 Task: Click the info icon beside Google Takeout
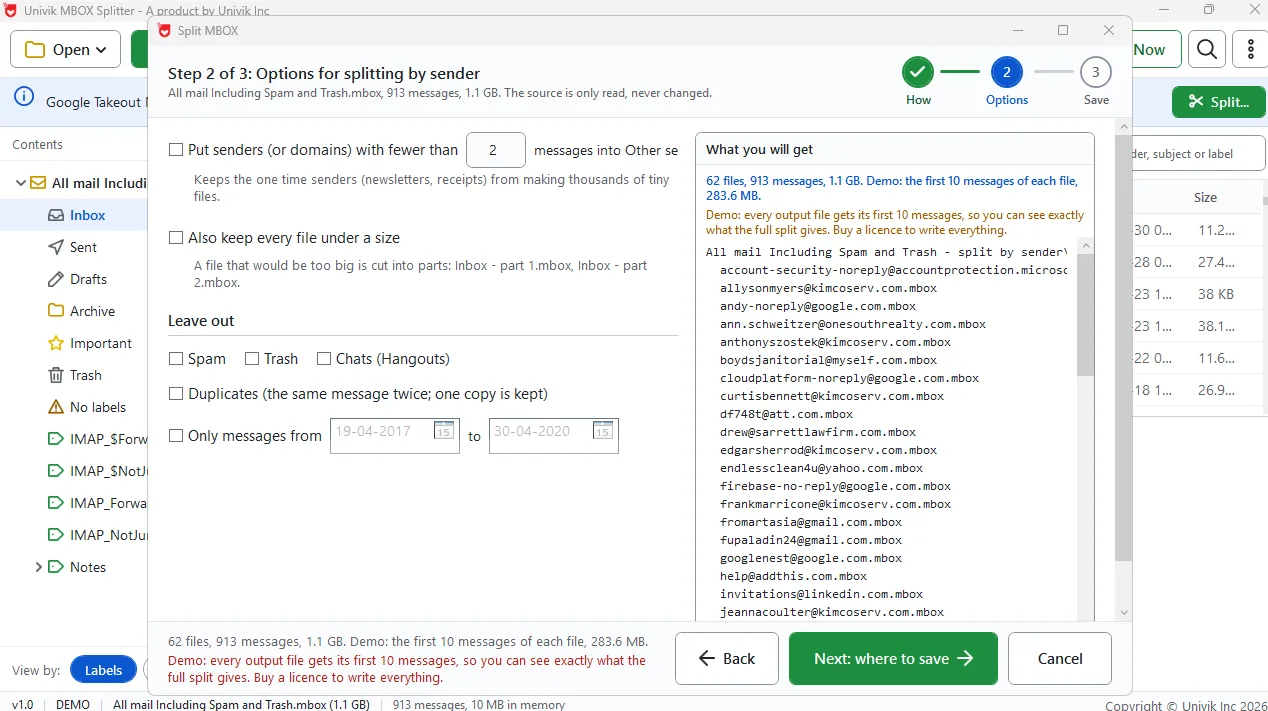pyautogui.click(x=24, y=98)
